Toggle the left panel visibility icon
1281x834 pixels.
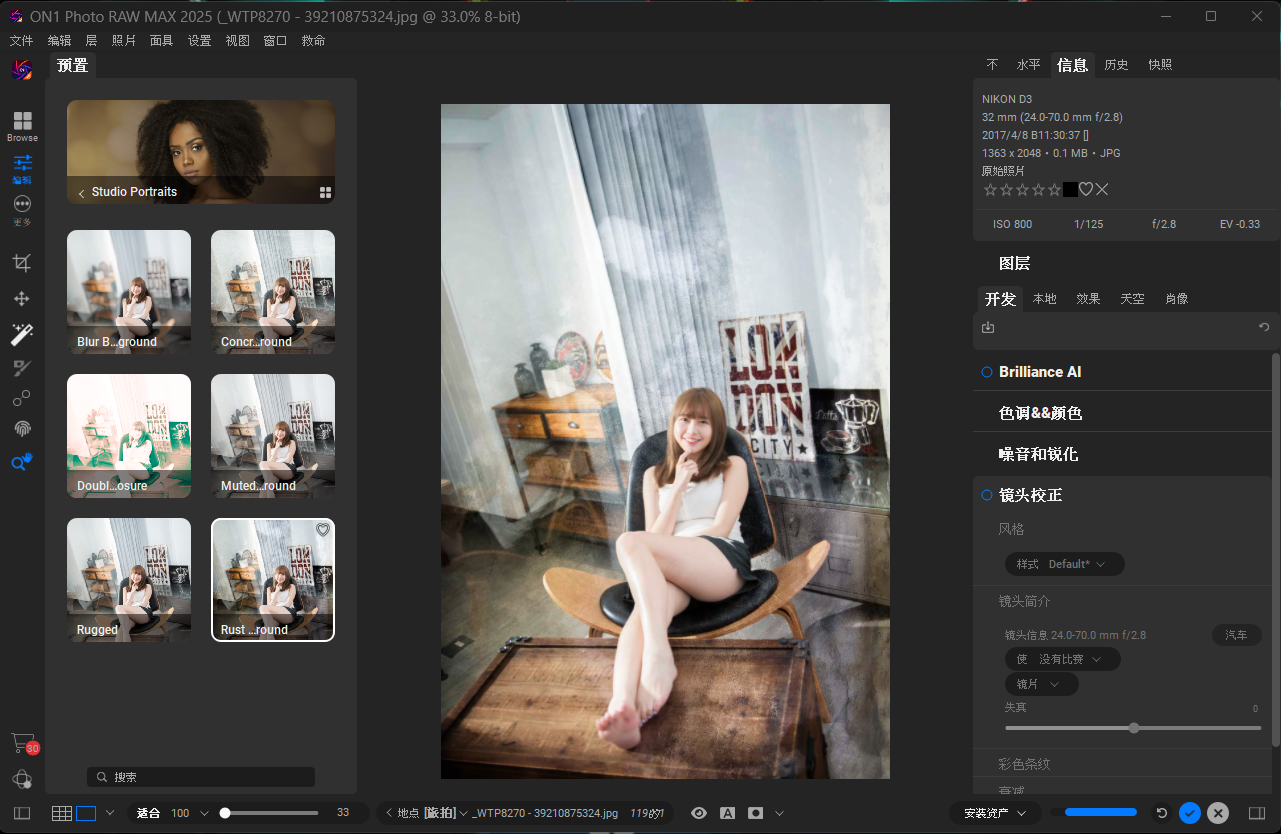(22, 813)
